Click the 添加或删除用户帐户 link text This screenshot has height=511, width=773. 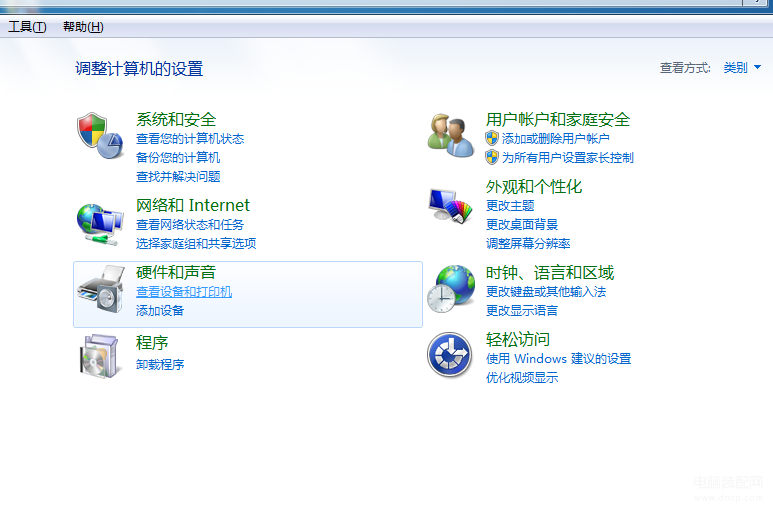[556, 139]
